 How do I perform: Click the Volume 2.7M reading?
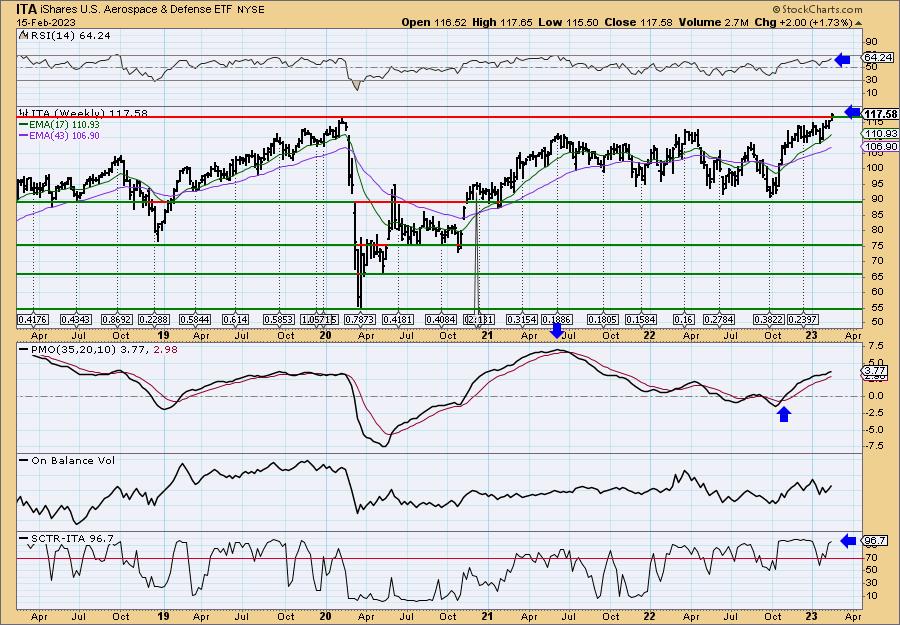tap(713, 22)
